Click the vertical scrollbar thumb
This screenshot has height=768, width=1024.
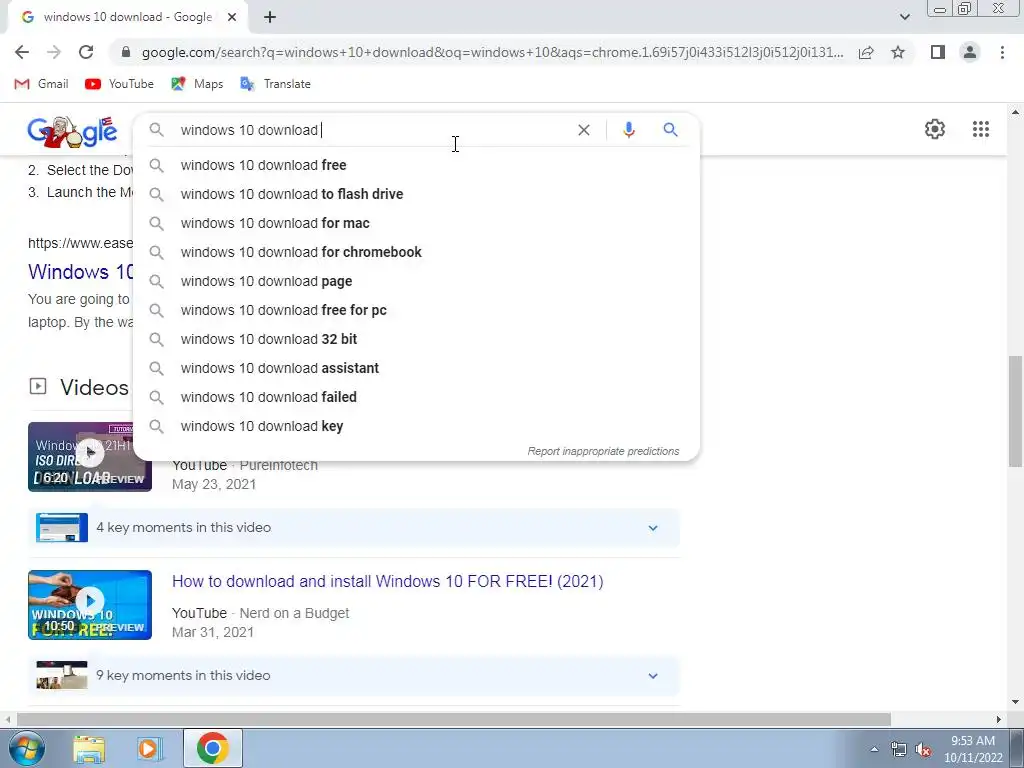click(1015, 411)
